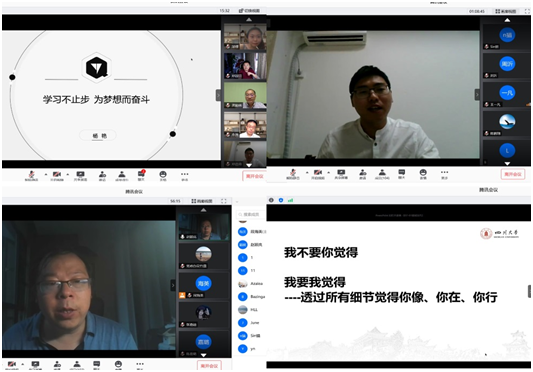Open the participants list icon in top-right meeting

pyautogui.click(x=382, y=174)
